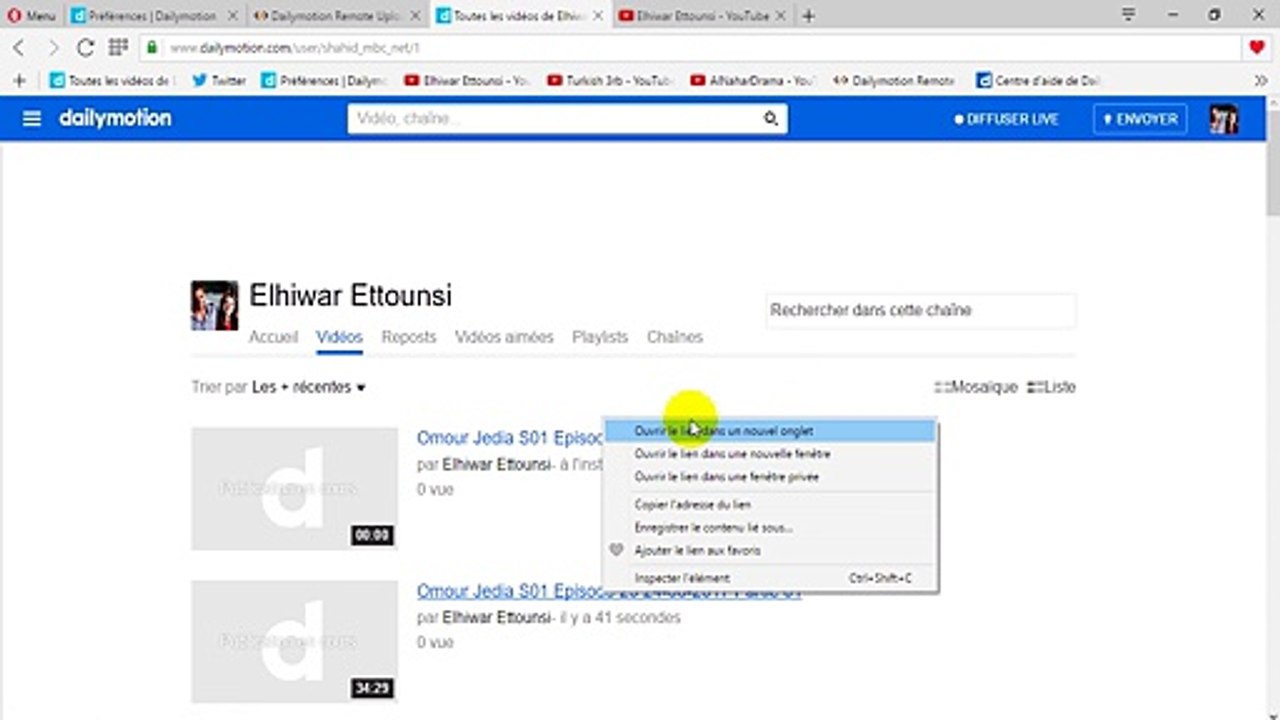Expand the bookmarks bar overflow chevron
This screenshot has height=720, width=1280.
[x=1261, y=80]
